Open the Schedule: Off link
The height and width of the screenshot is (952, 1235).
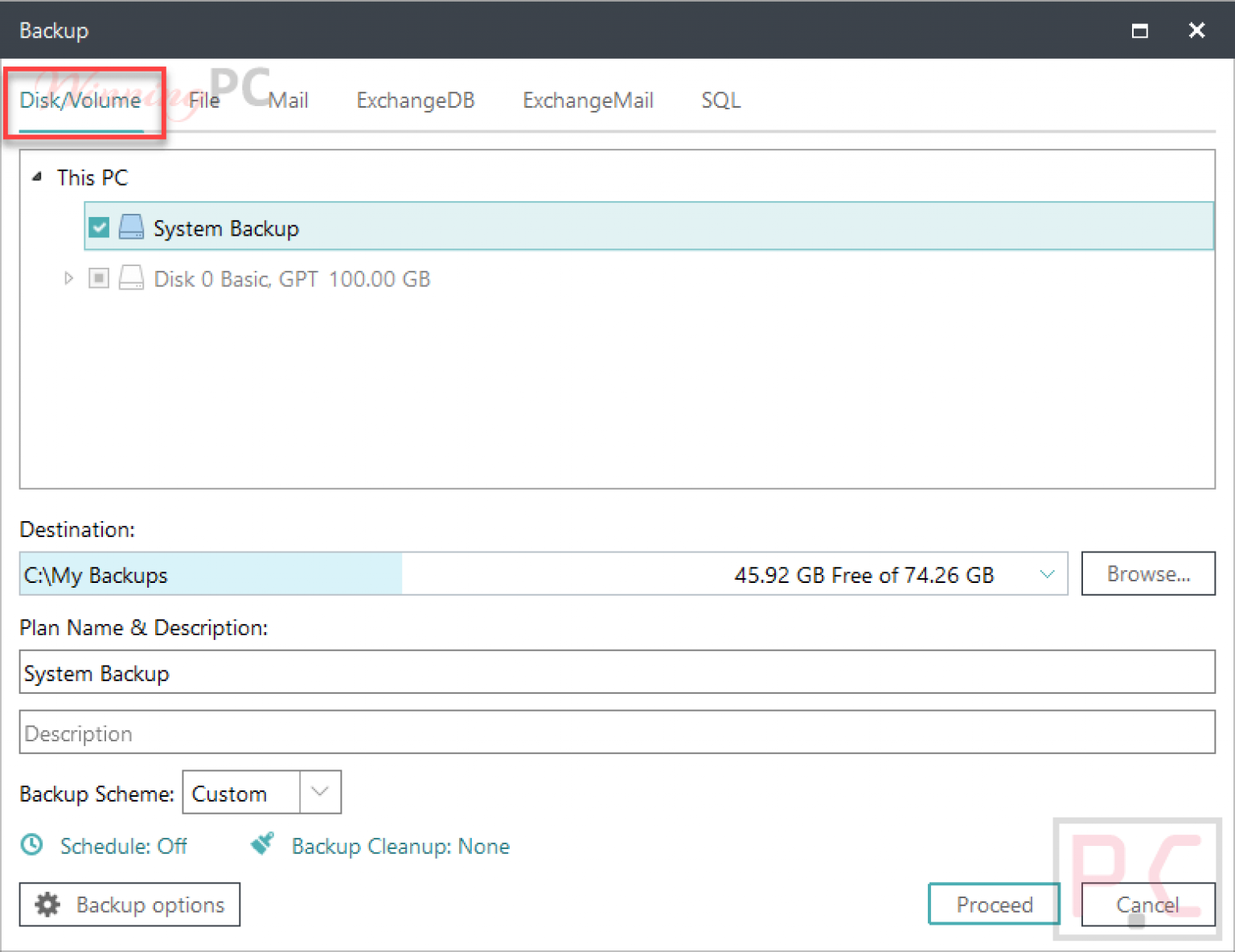click(123, 846)
